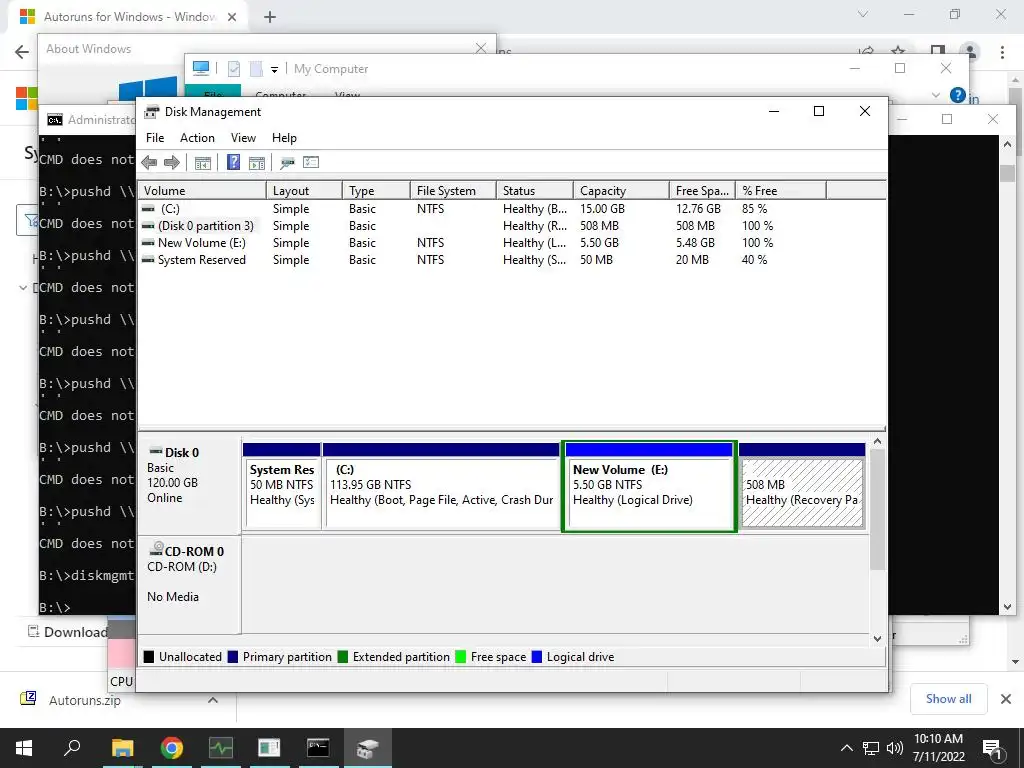Click the Primary partition legend swatch
This screenshot has height=768, width=1024.
tap(232, 657)
